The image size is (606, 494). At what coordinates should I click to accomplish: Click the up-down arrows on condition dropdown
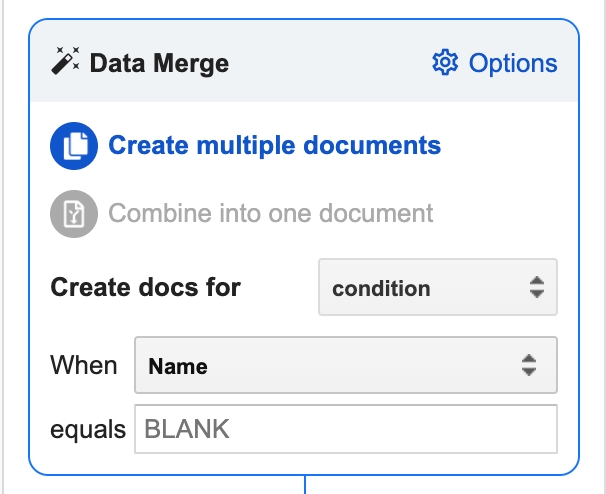coord(536,288)
